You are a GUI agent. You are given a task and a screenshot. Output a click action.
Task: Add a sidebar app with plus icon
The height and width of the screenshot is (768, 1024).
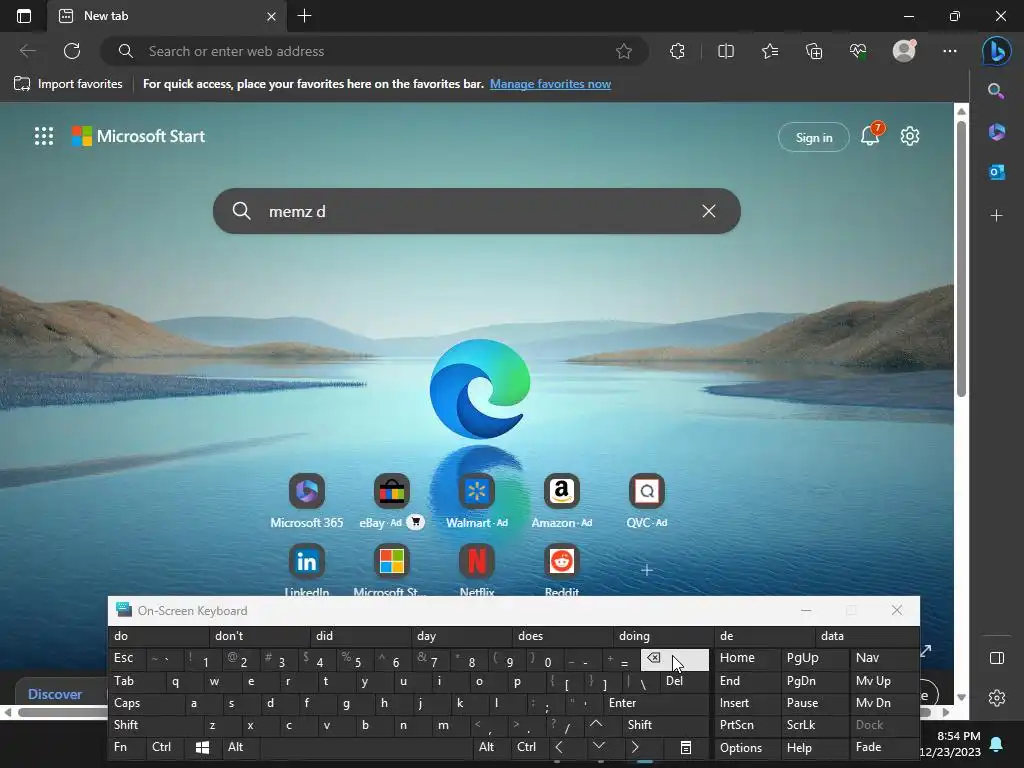click(997, 216)
